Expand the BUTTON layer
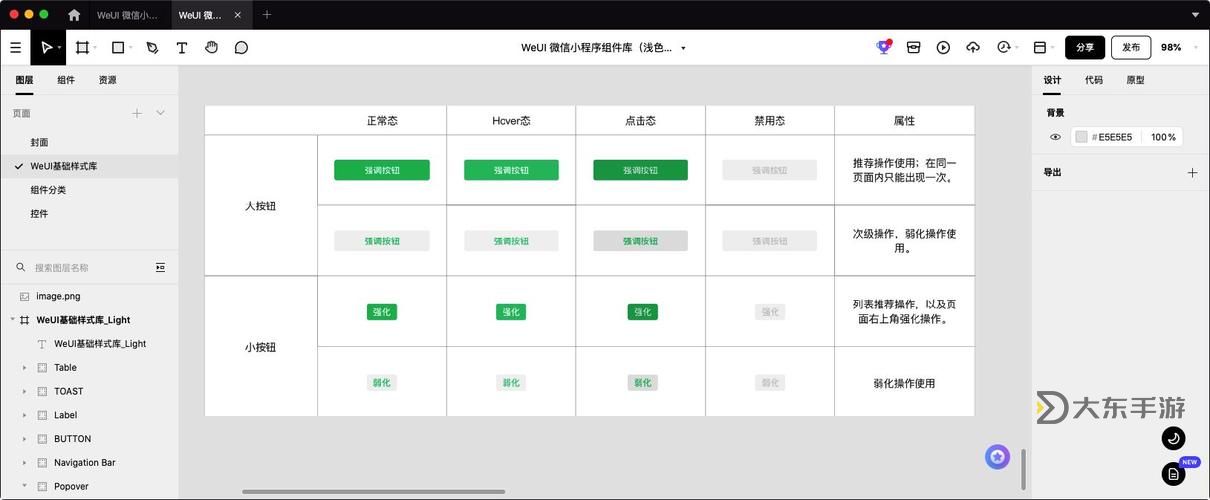This screenshot has height=500, width=1210. point(25,439)
